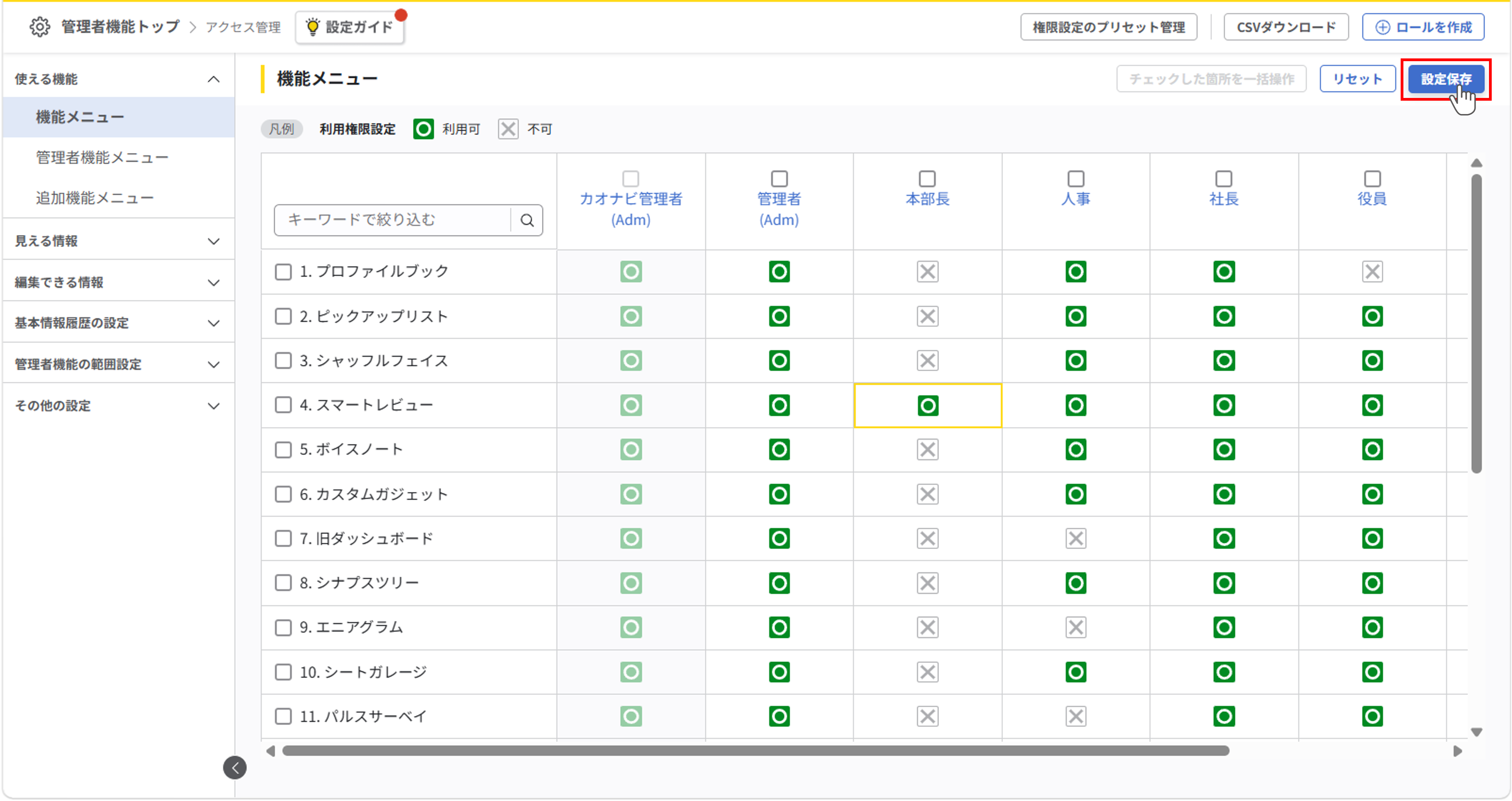Image resolution: width=1512 pixels, height=801 pixels.
Task: Click the 設定保存 button
Action: pyautogui.click(x=1446, y=79)
